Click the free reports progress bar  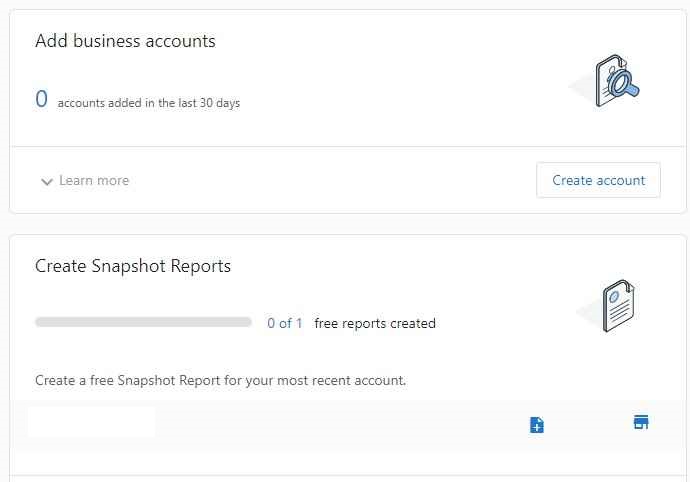(143, 322)
